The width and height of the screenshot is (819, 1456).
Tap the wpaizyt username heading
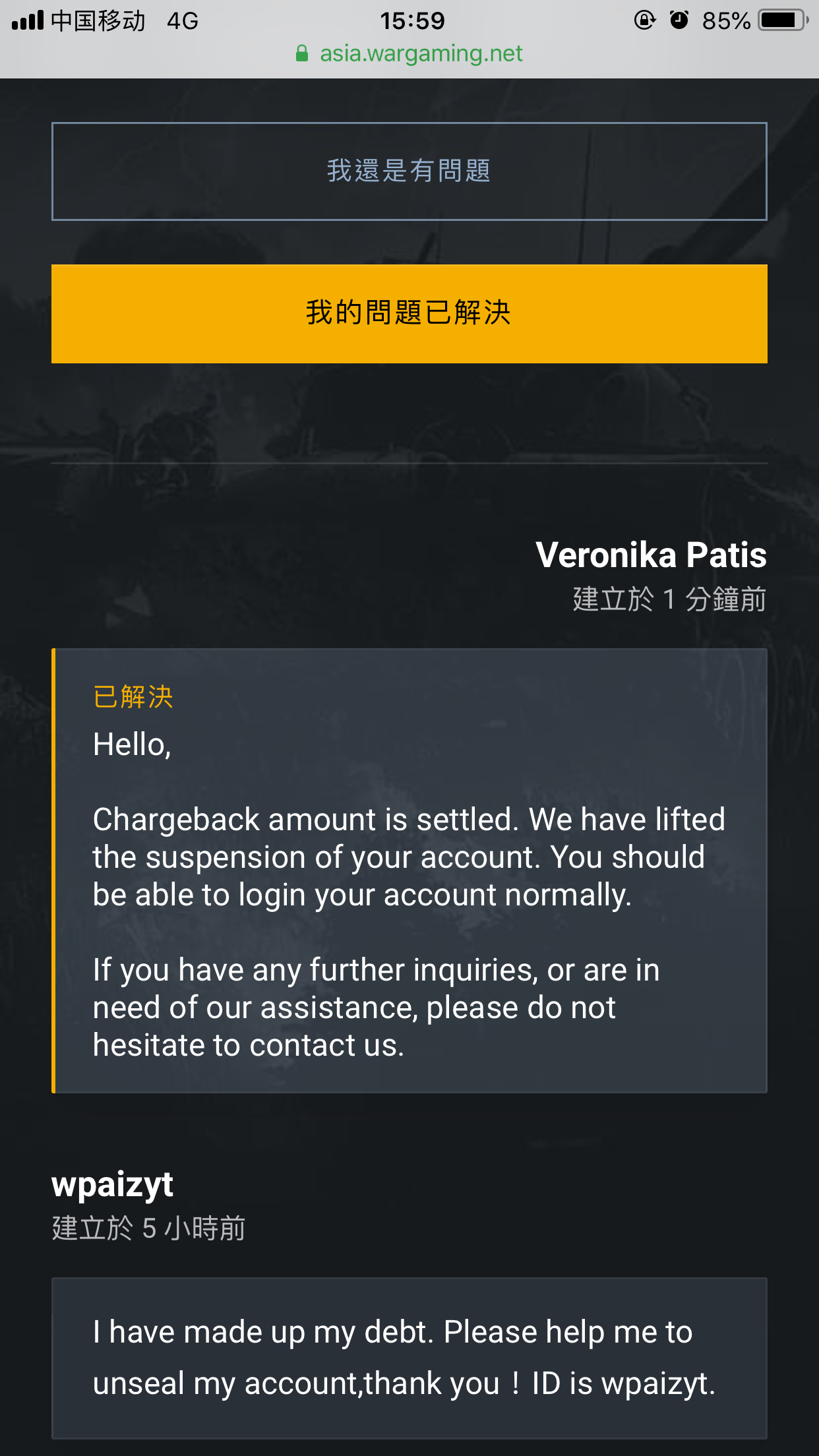(112, 1184)
